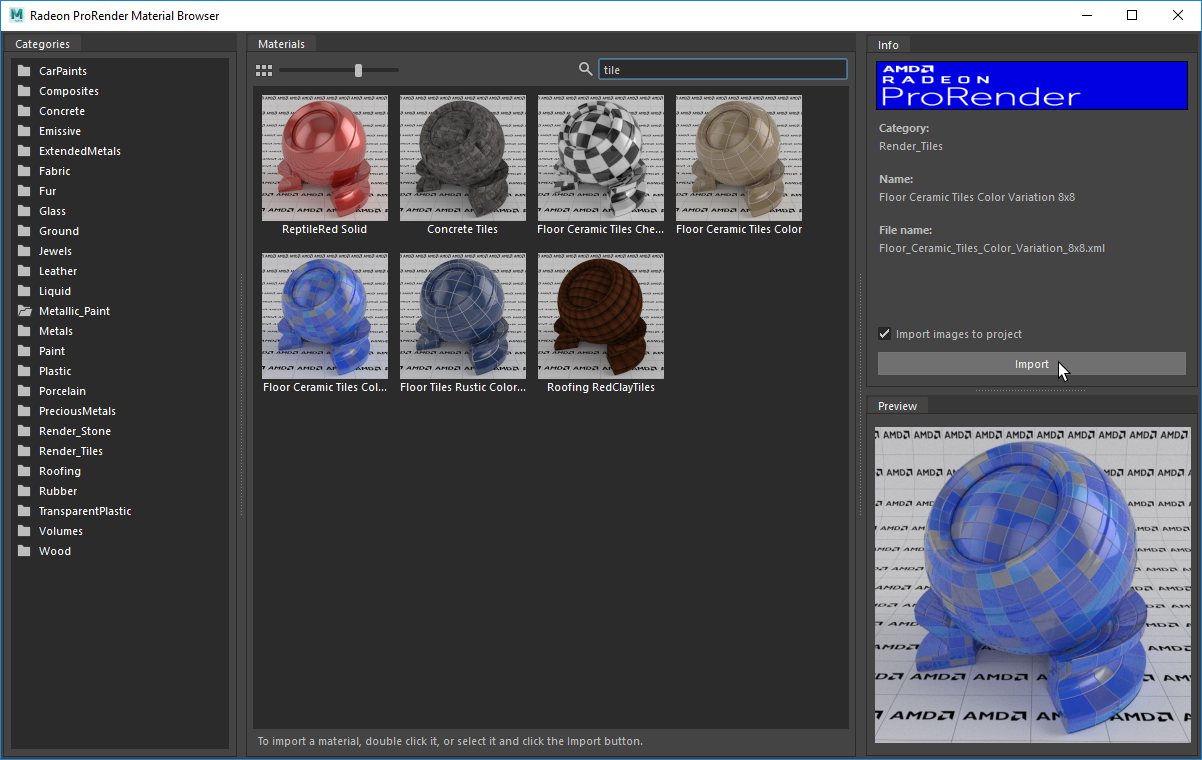This screenshot has height=760, width=1202.
Task: Click the Jewels folder icon
Action: 24,251
